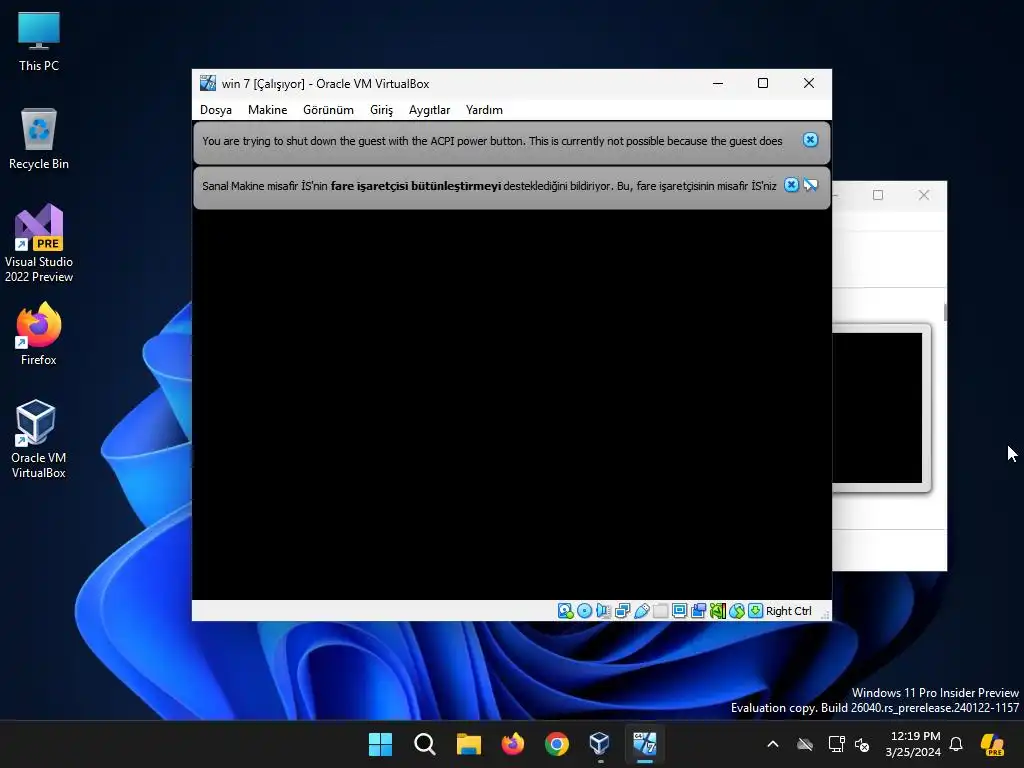Open the Dosya menu
This screenshot has height=768, width=1024.
click(216, 110)
